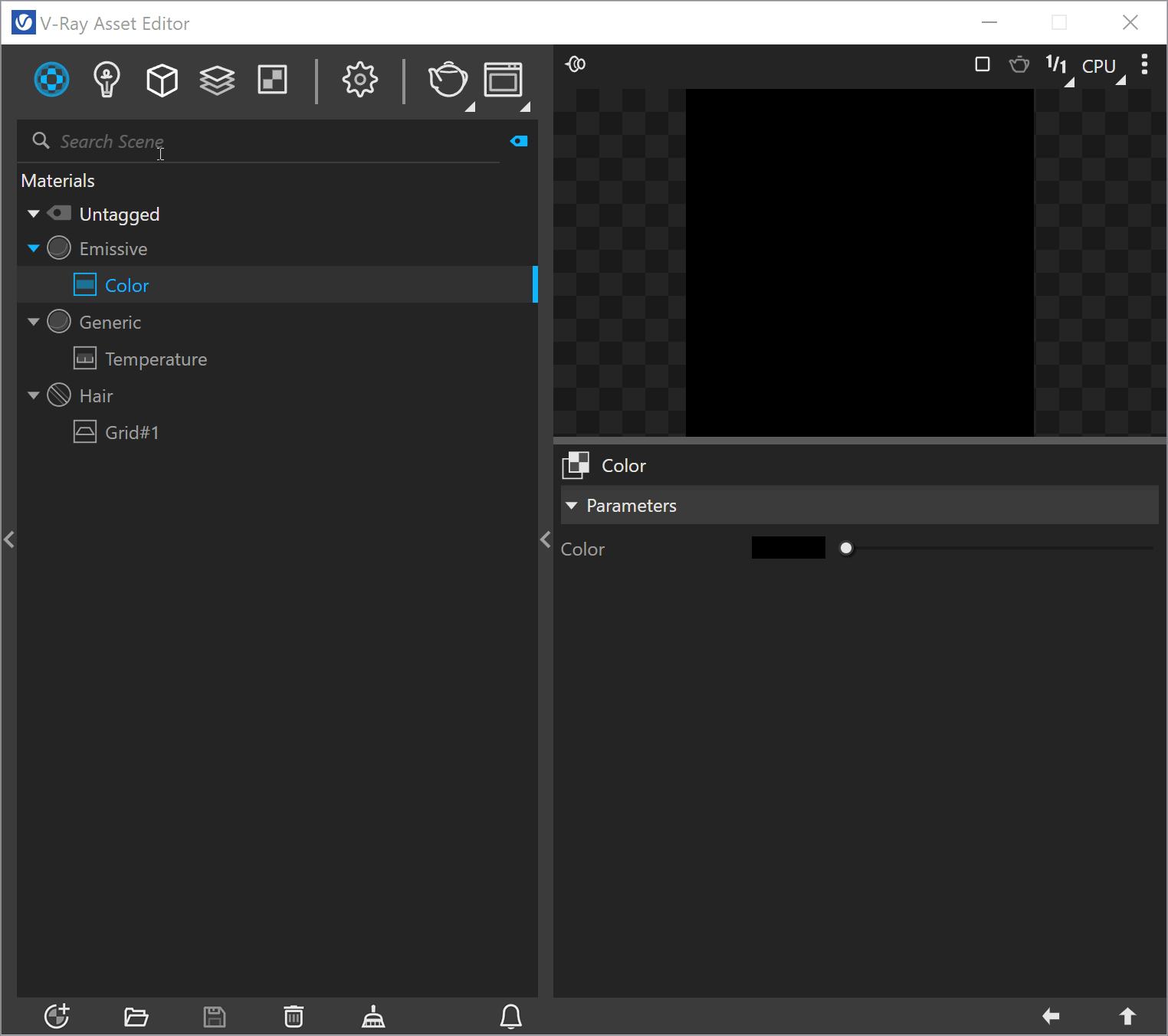The height and width of the screenshot is (1036, 1168).
Task: Collapse the Generic material tree
Action: 34,322
